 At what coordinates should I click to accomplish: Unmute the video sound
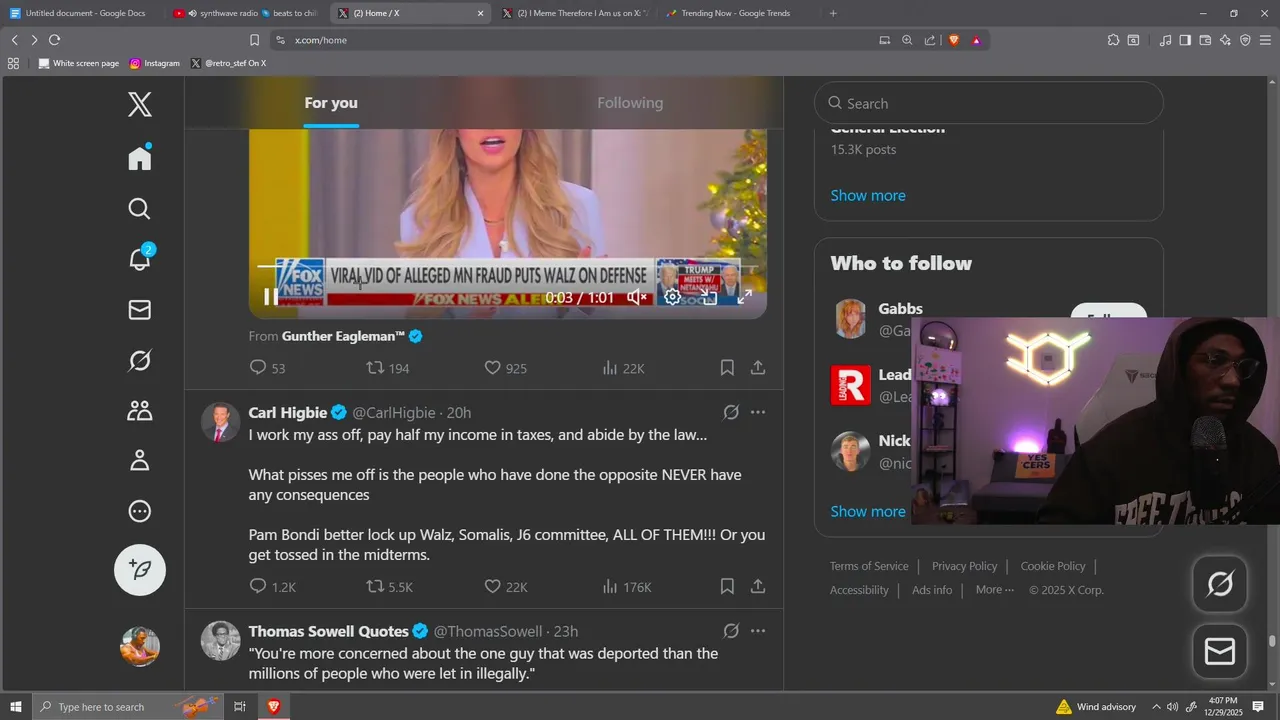tap(637, 297)
